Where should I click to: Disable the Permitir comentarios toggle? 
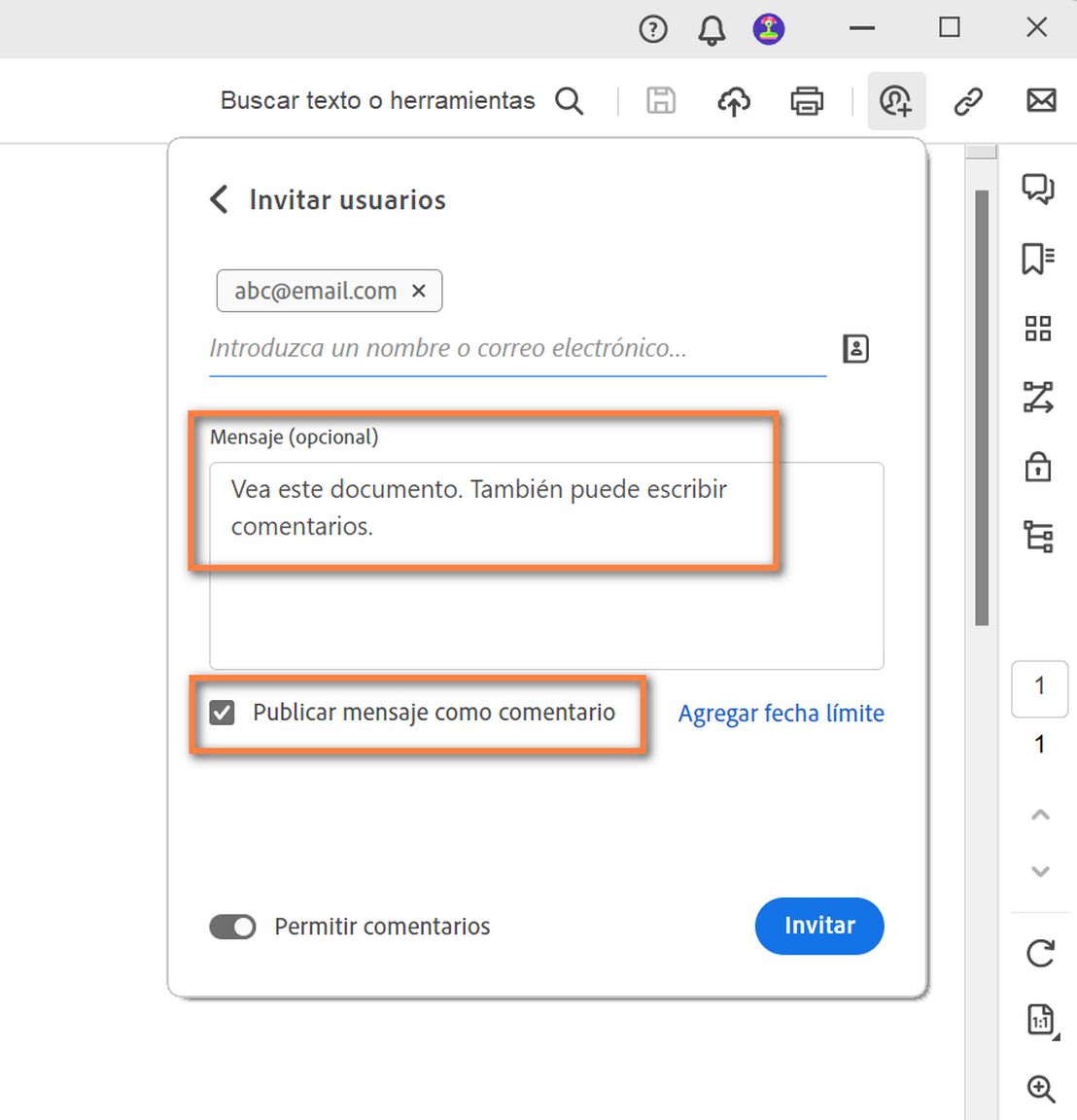(x=232, y=927)
